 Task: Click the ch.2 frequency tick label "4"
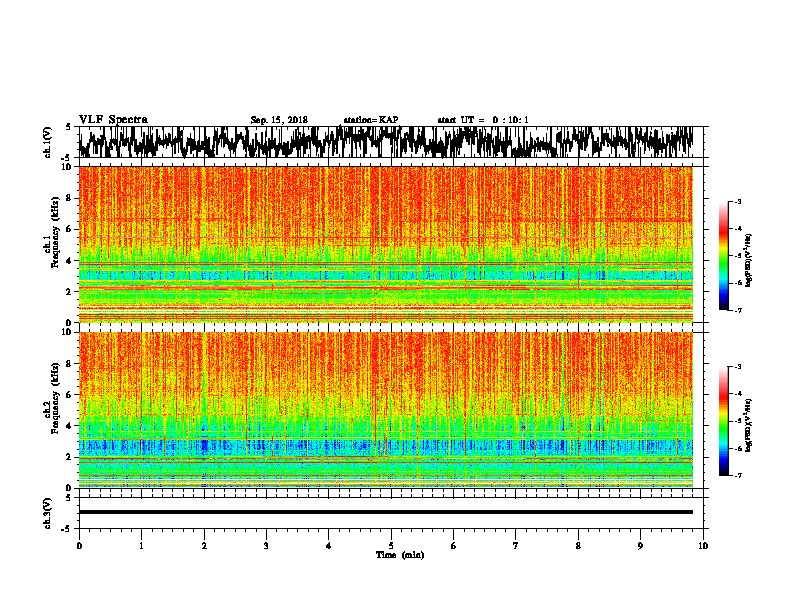point(69,426)
